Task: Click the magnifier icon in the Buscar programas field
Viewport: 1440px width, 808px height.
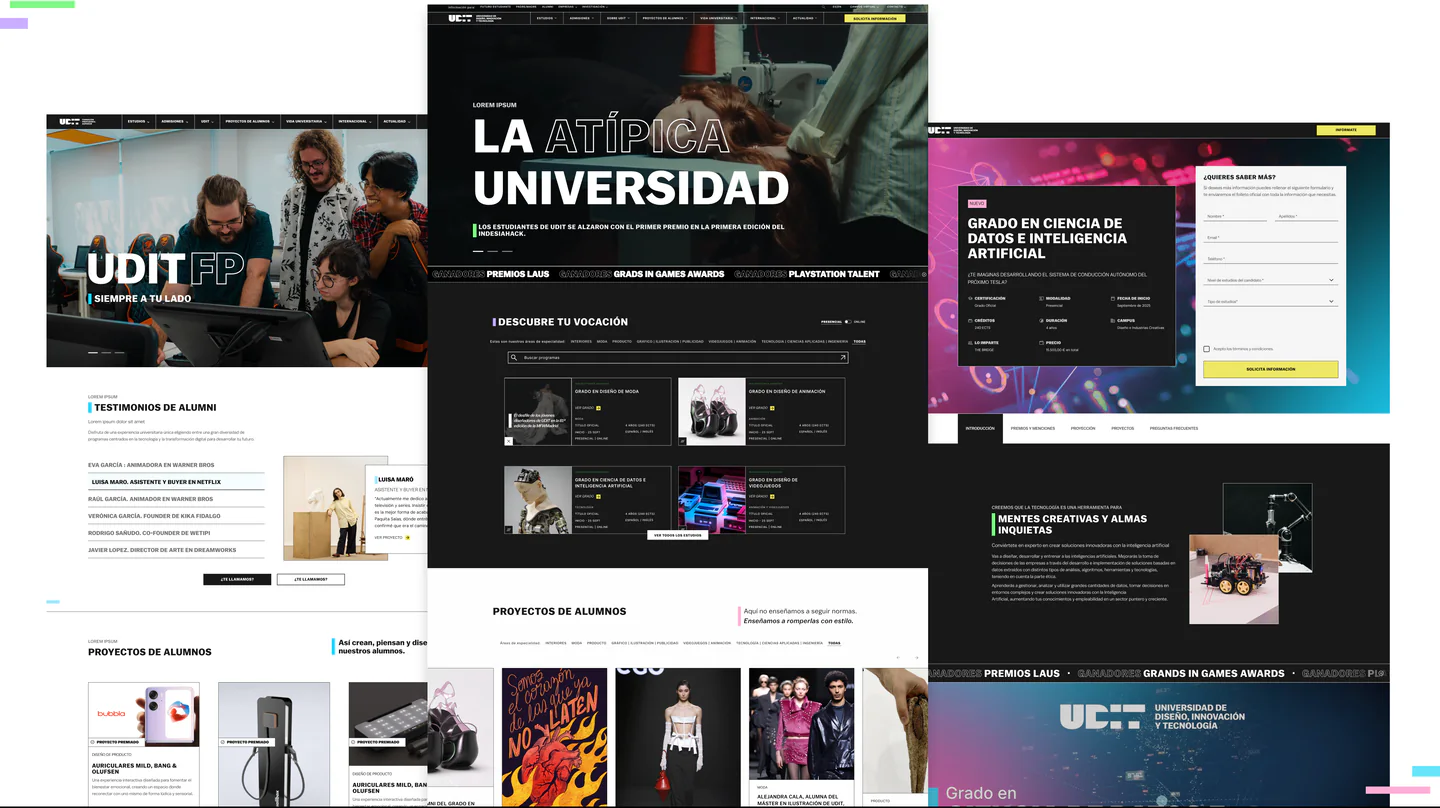Action: pyautogui.click(x=514, y=357)
